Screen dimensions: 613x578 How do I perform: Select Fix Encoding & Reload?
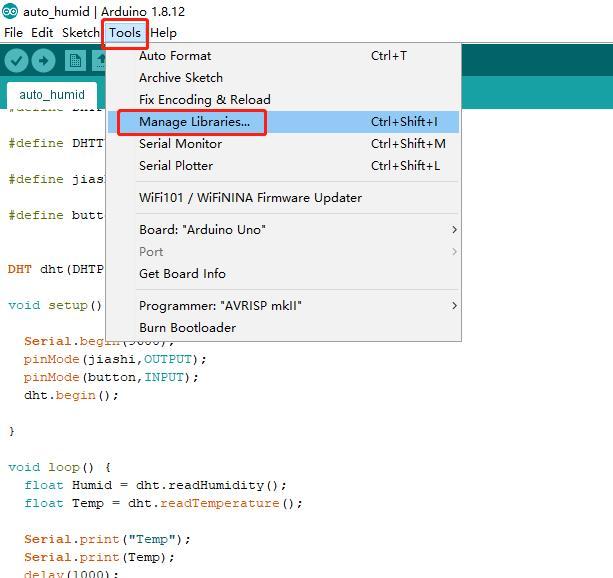click(283, 100)
